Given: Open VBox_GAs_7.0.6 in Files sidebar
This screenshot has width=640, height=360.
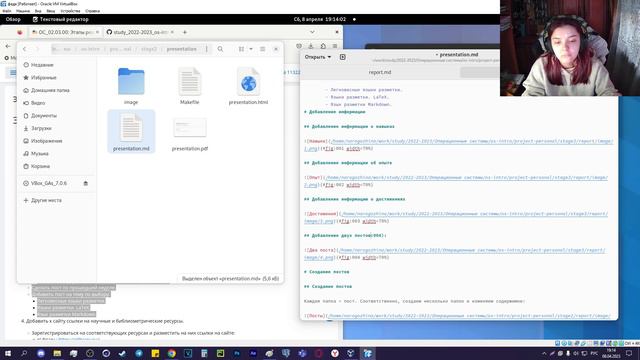Looking at the screenshot, I should click(48, 183).
